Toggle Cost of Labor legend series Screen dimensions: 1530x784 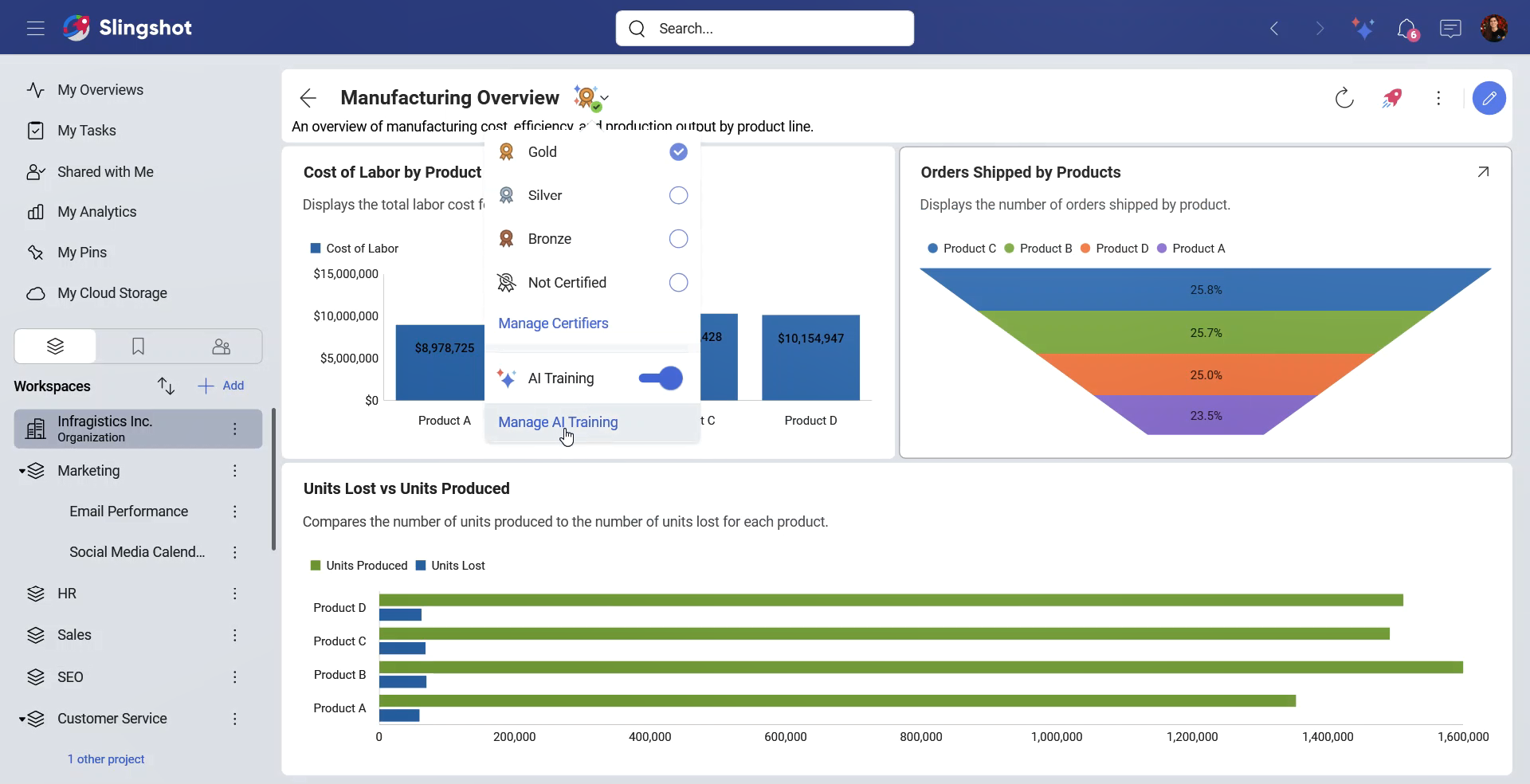(355, 249)
